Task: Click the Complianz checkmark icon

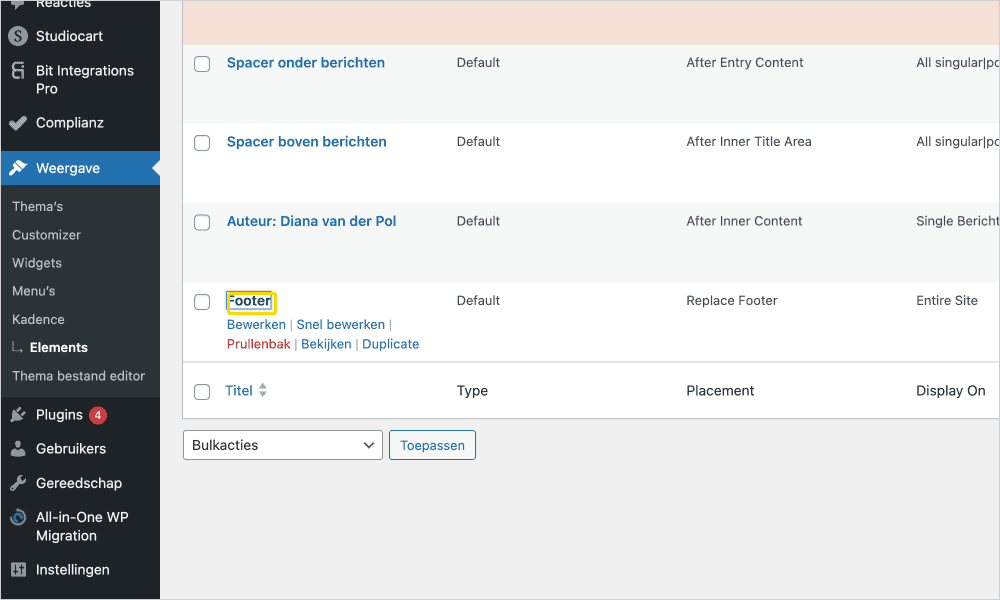Action: click(18, 123)
